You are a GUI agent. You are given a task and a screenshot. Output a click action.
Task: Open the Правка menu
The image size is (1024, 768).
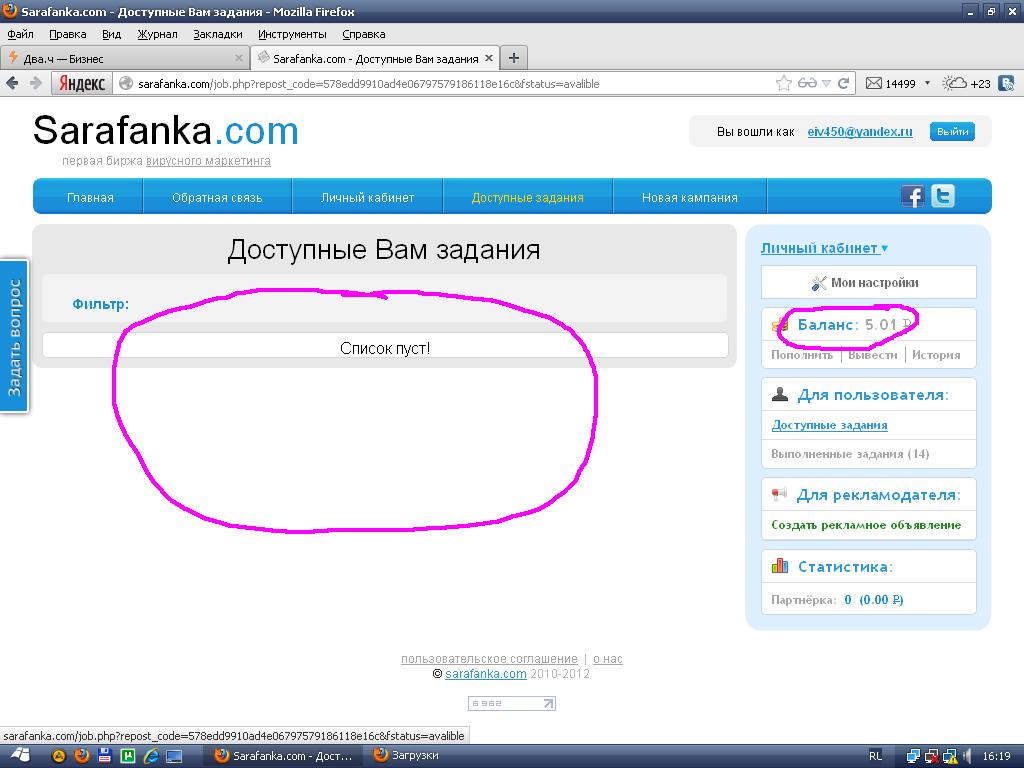click(67, 34)
